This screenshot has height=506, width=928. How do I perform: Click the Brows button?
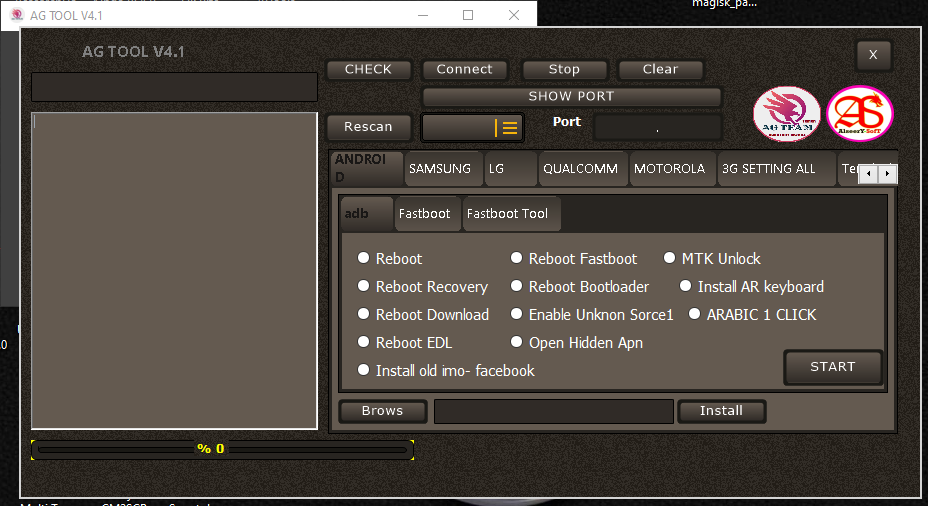point(383,411)
